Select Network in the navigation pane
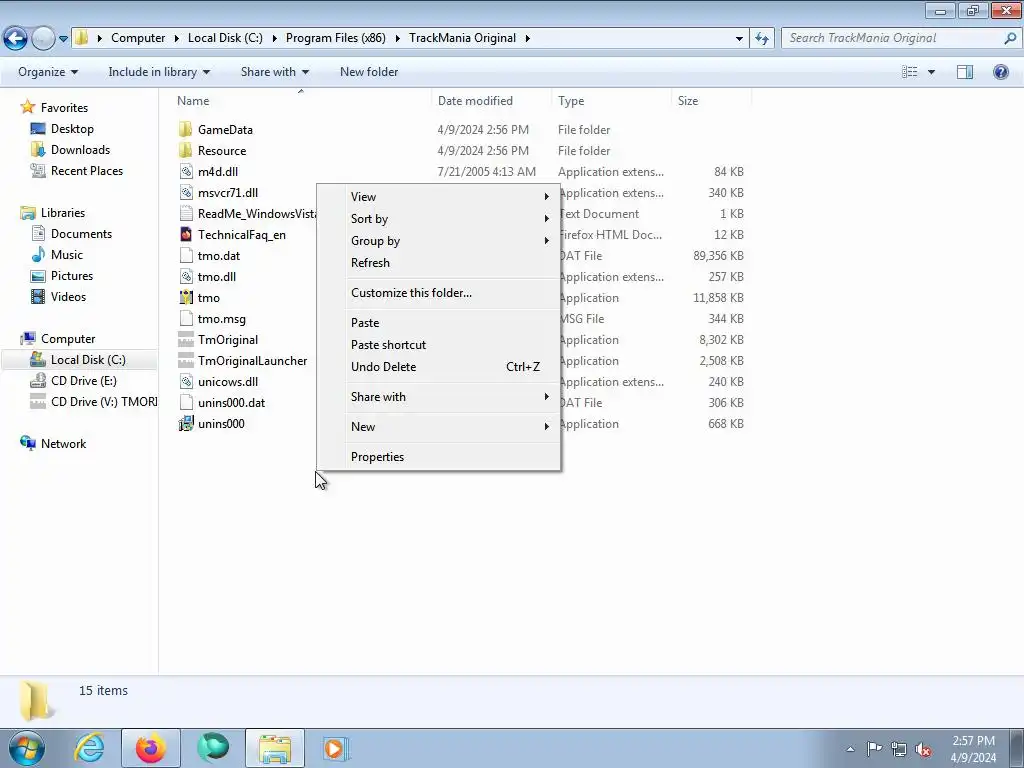Viewport: 1024px width, 768px height. coord(63,444)
